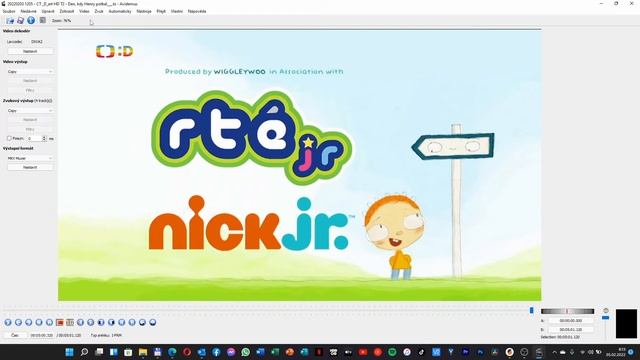This screenshot has width=640, height=360.
Task: Start playback with the Play button
Action: point(8,322)
